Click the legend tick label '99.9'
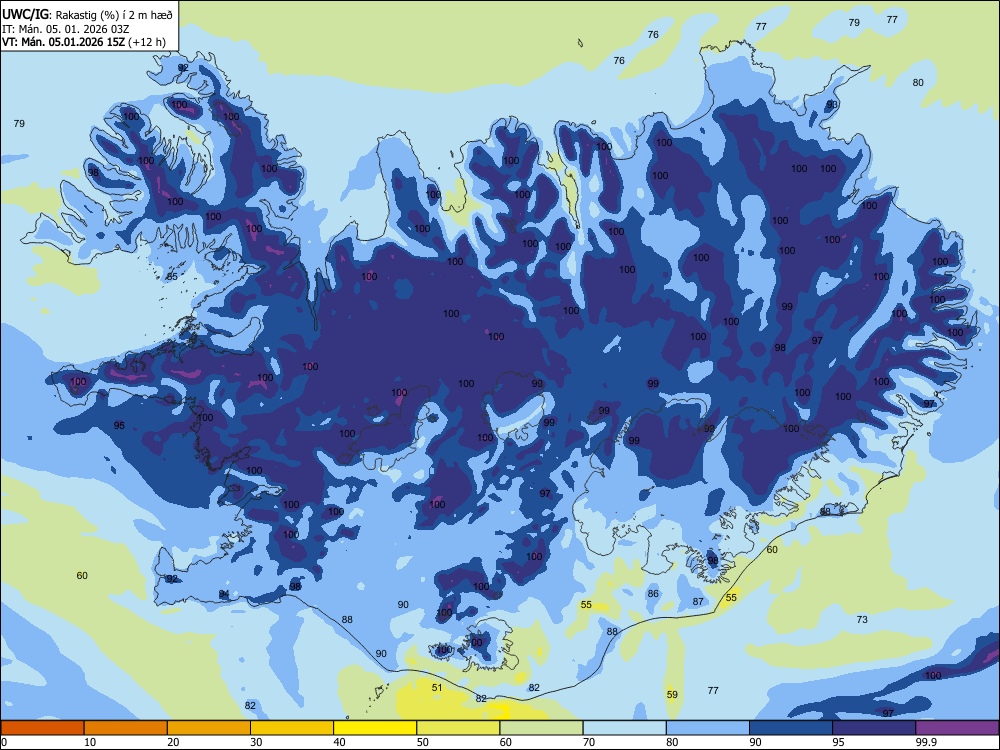 [926, 742]
